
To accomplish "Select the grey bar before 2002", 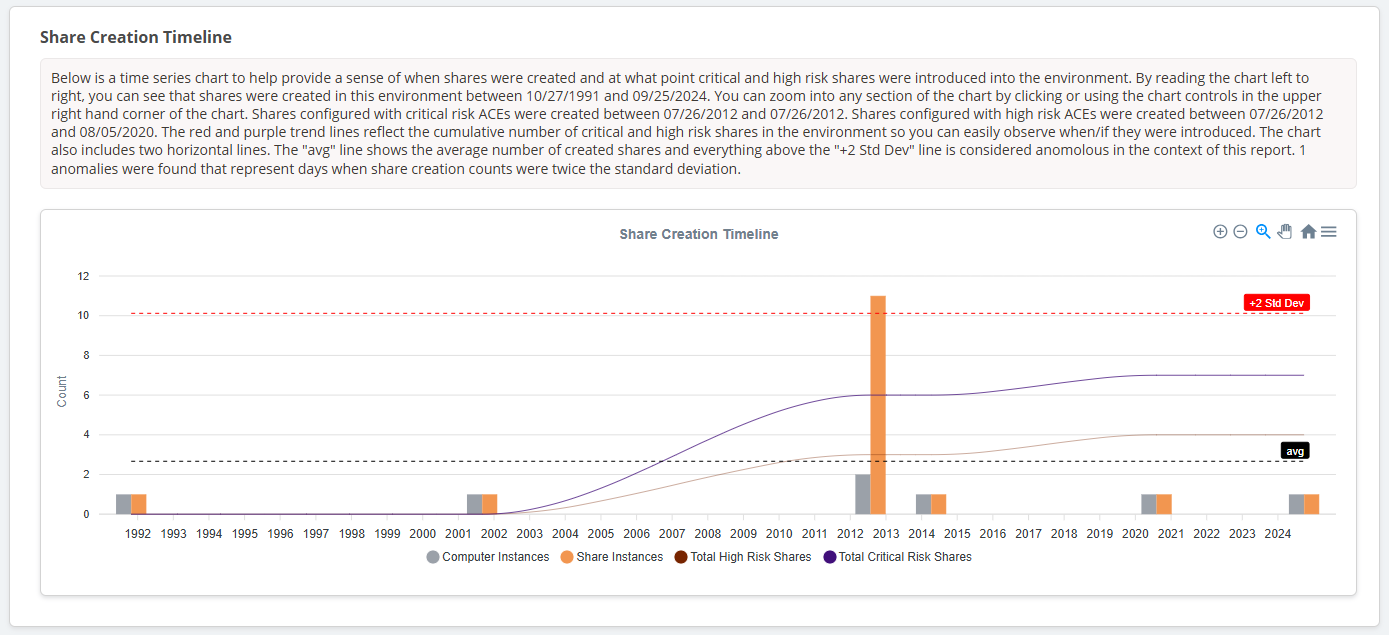I will tap(474, 504).
